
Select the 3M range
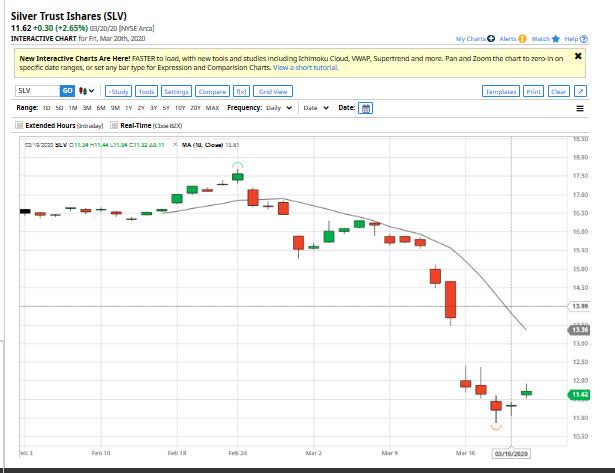(87, 108)
